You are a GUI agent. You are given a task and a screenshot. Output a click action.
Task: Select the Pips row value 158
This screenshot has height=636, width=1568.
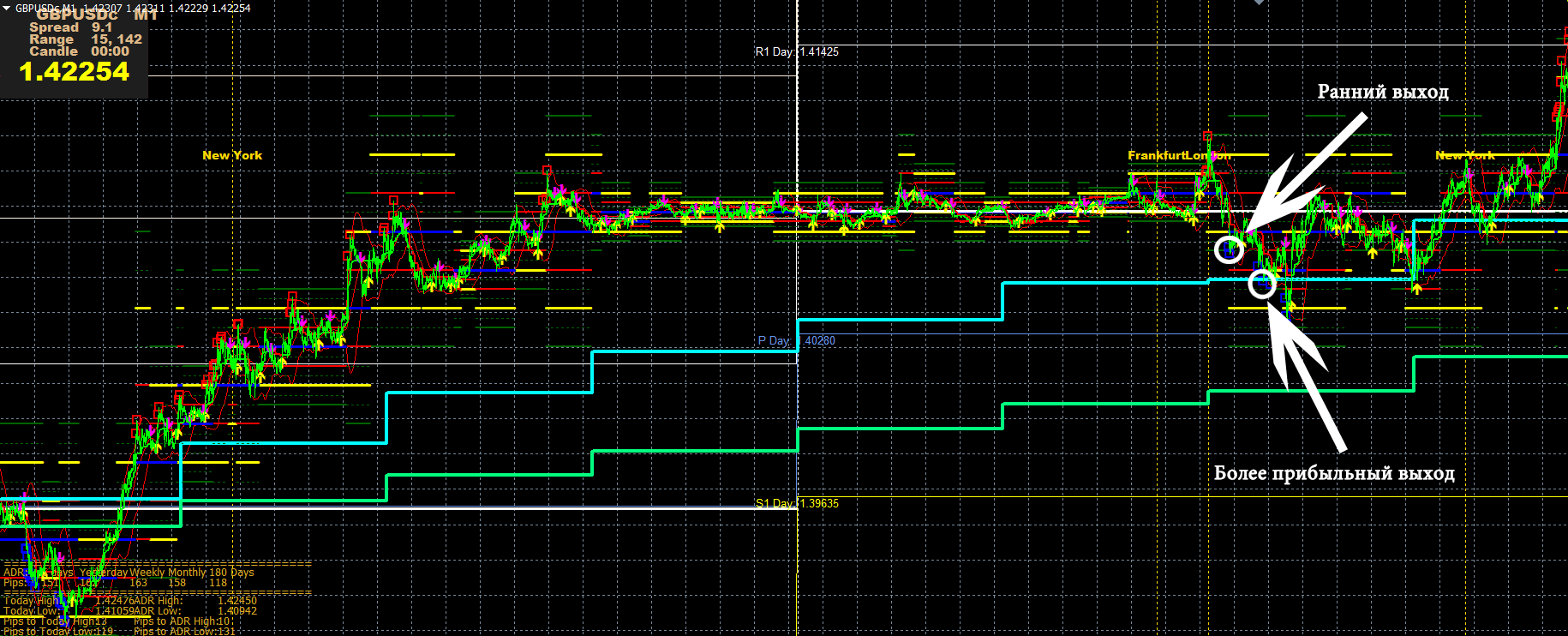tap(177, 583)
